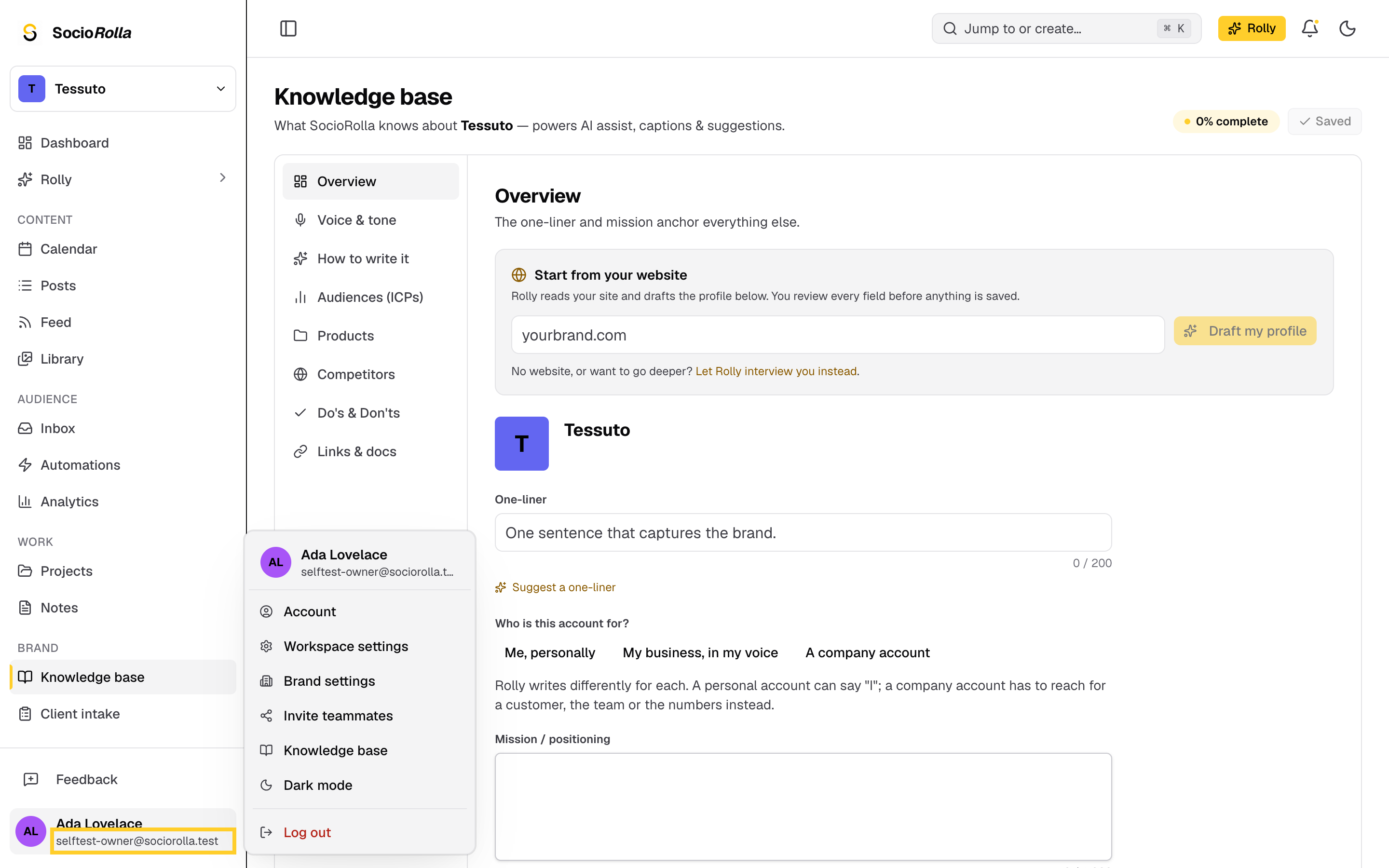Select the Audiences (ICPs) tab

pyautogui.click(x=371, y=297)
